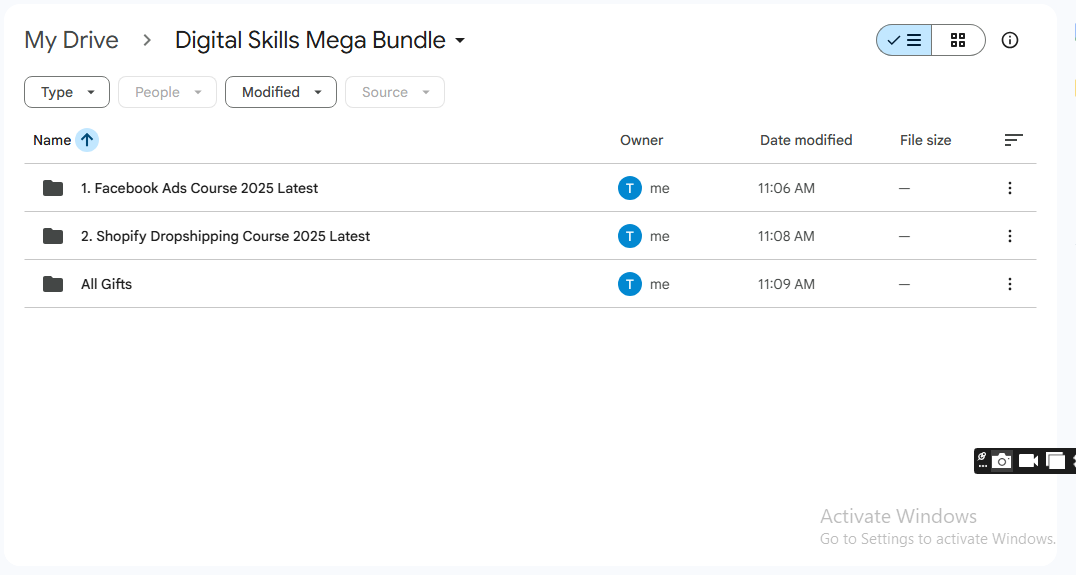This screenshot has height=575, width=1076.
Task: Click folder icon of Facebook Ads Course
Action: (53, 188)
